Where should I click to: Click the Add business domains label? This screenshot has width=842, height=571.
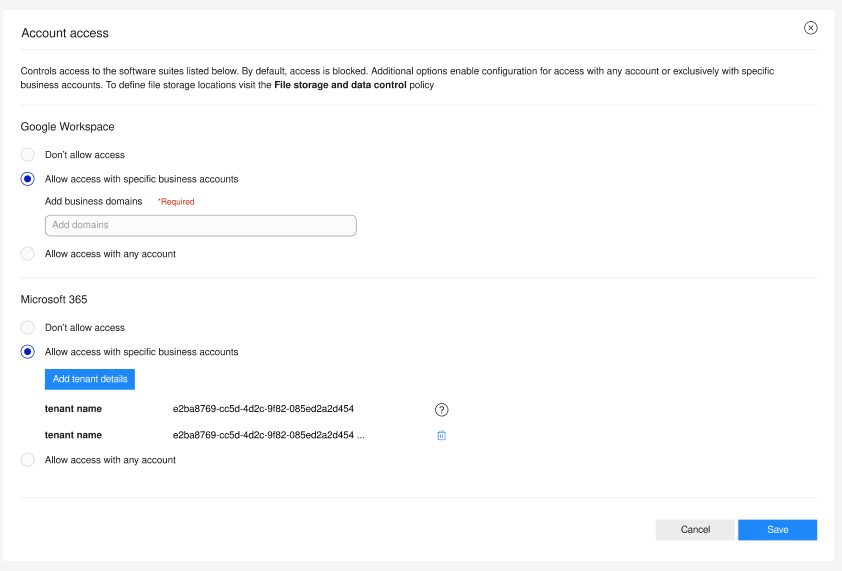tap(93, 201)
